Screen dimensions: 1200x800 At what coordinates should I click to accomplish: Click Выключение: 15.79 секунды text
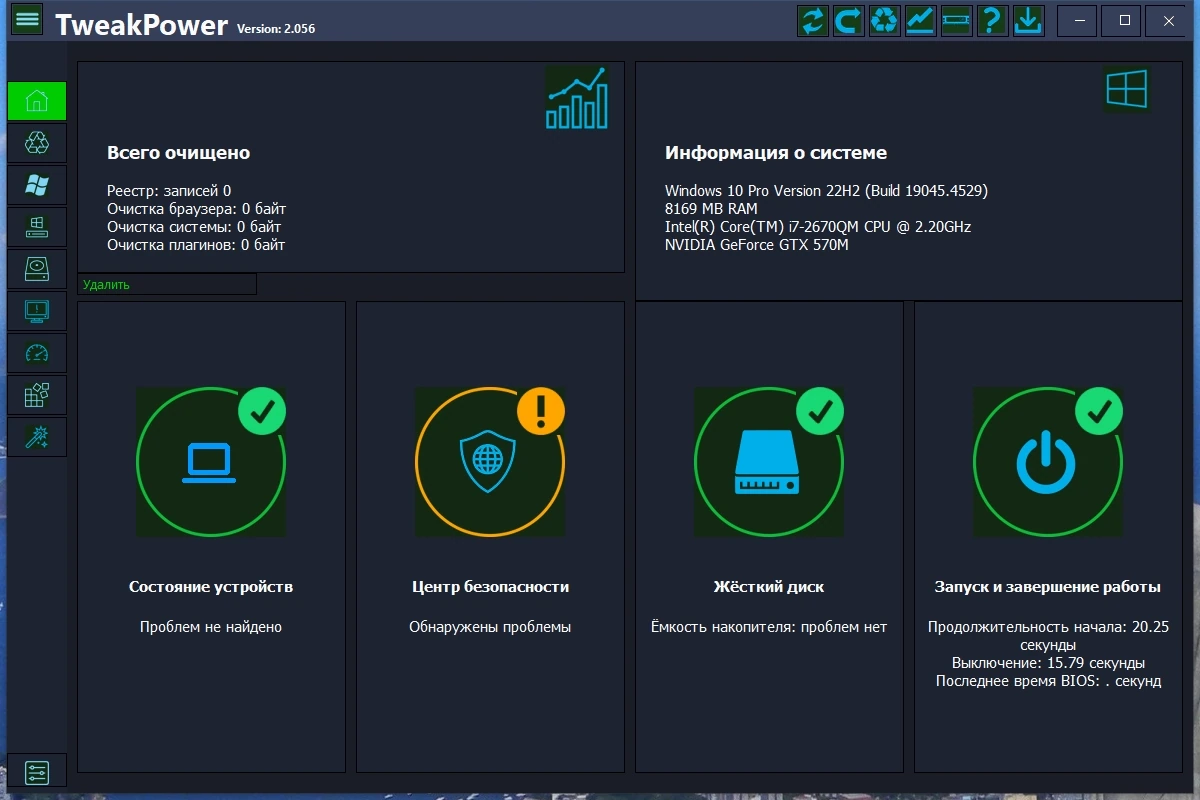tap(1048, 663)
